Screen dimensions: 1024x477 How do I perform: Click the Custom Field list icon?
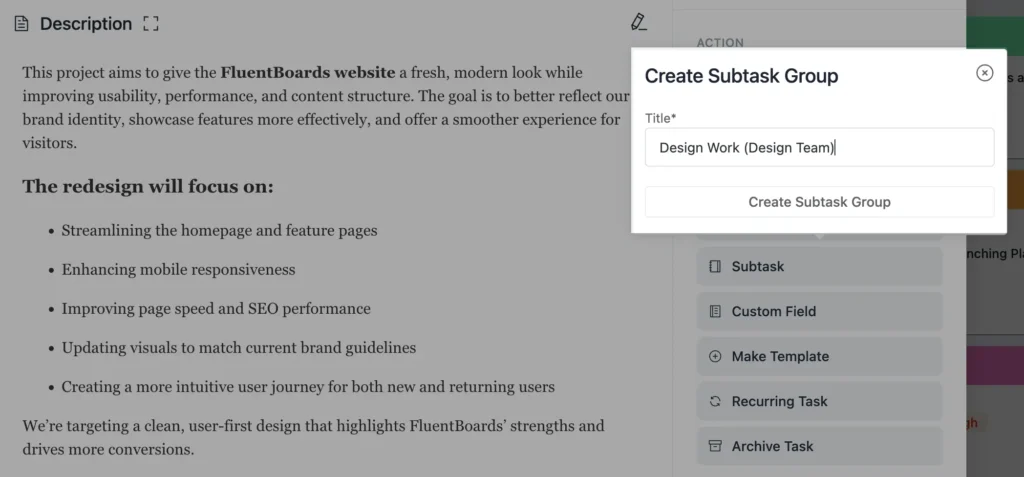[x=715, y=312]
